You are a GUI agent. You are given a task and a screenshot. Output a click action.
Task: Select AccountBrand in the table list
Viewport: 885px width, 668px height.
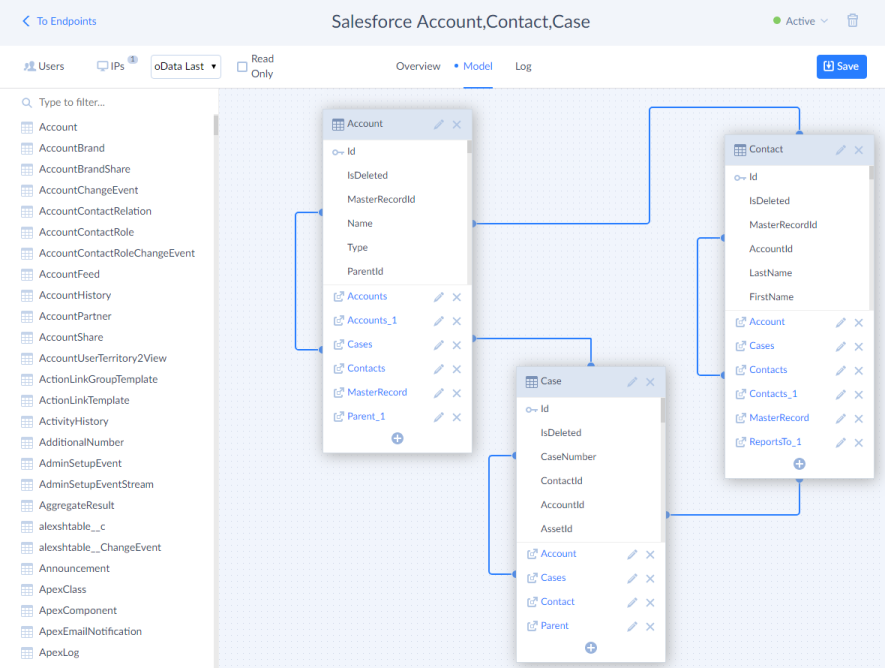[x=72, y=148]
